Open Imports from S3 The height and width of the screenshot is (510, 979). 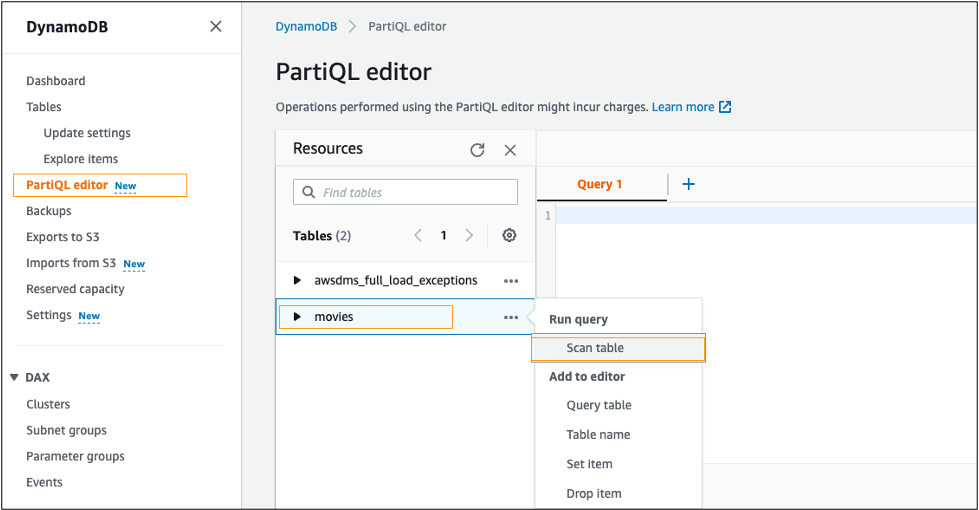[x=71, y=263]
